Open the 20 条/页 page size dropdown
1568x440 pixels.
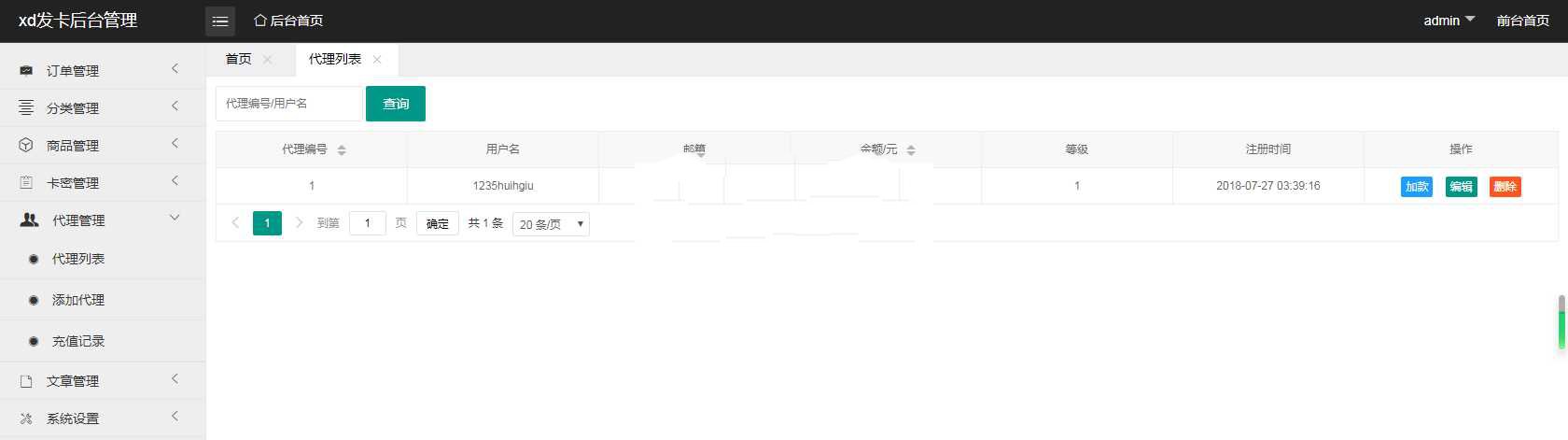coord(551,224)
